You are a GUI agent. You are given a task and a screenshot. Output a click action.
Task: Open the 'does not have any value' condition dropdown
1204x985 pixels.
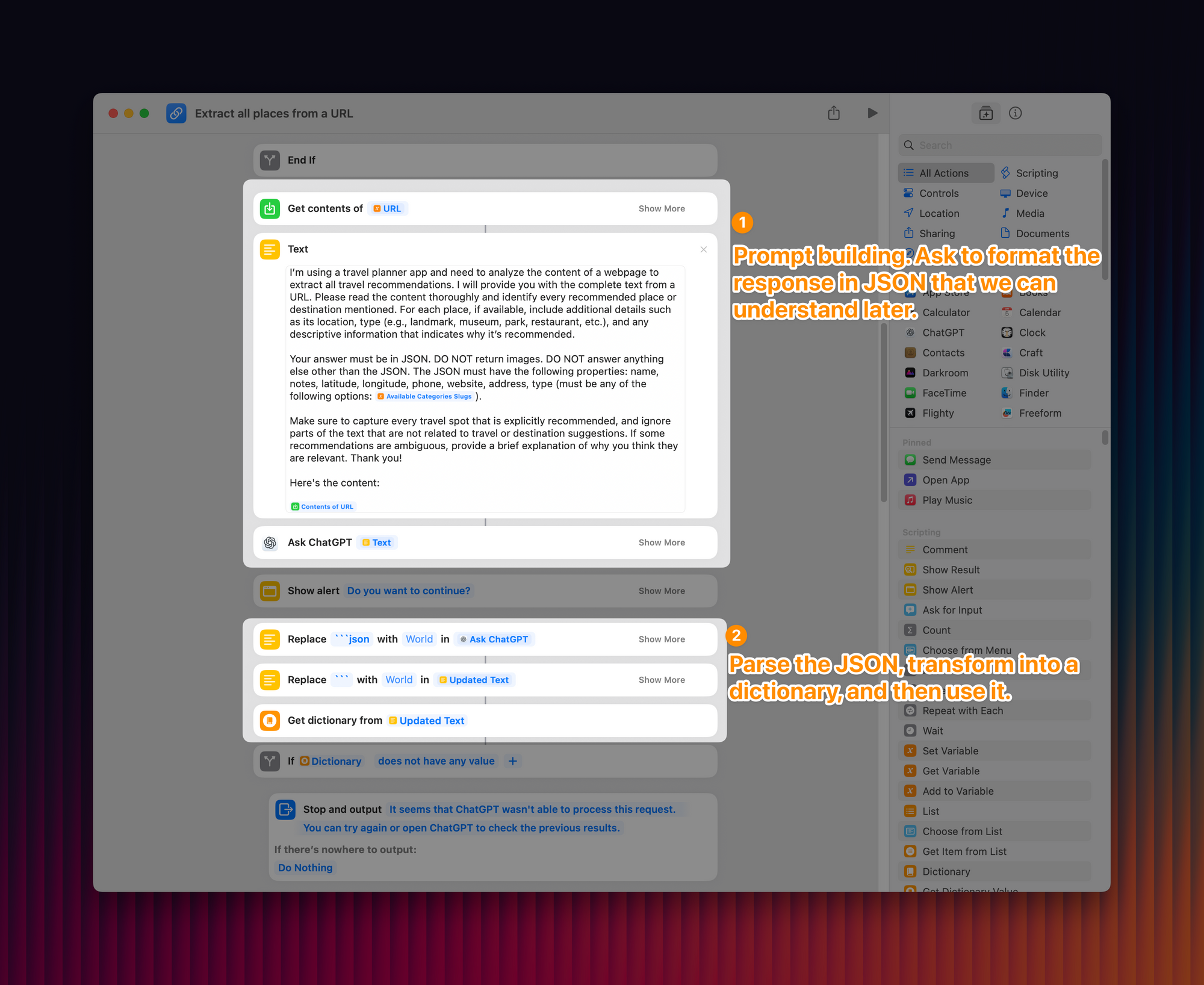436,761
